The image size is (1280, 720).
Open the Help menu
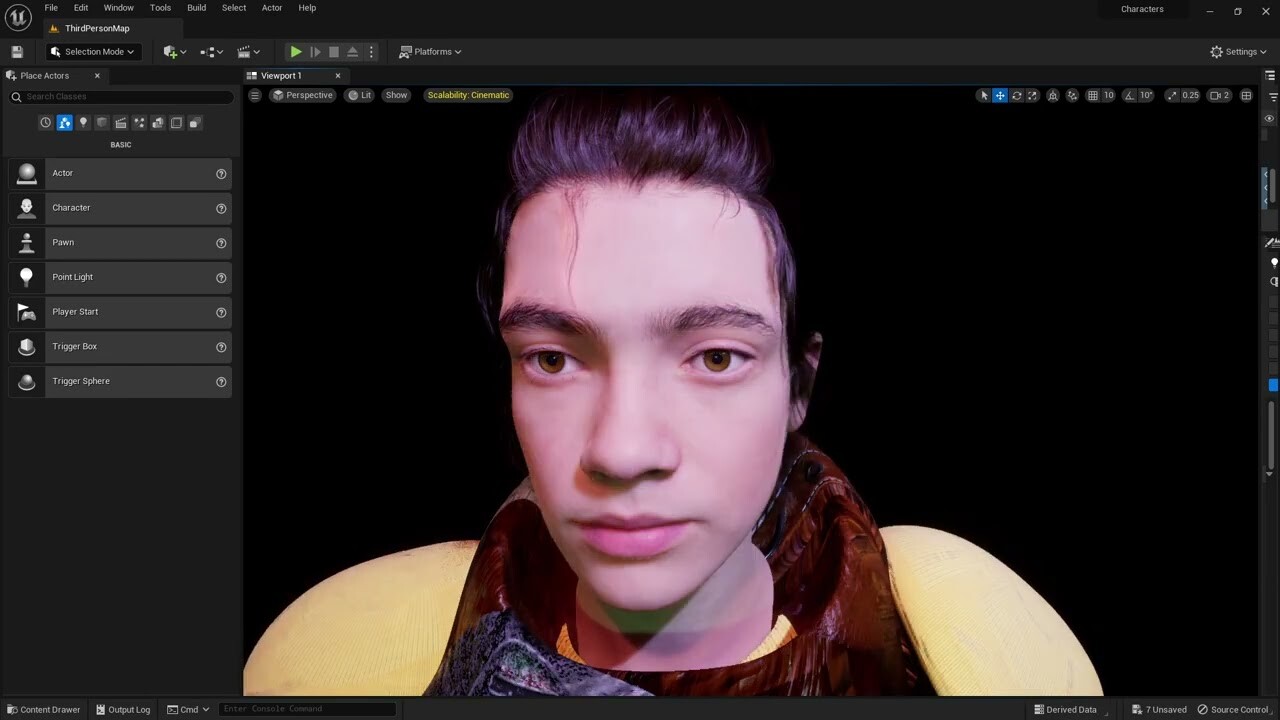tap(307, 8)
